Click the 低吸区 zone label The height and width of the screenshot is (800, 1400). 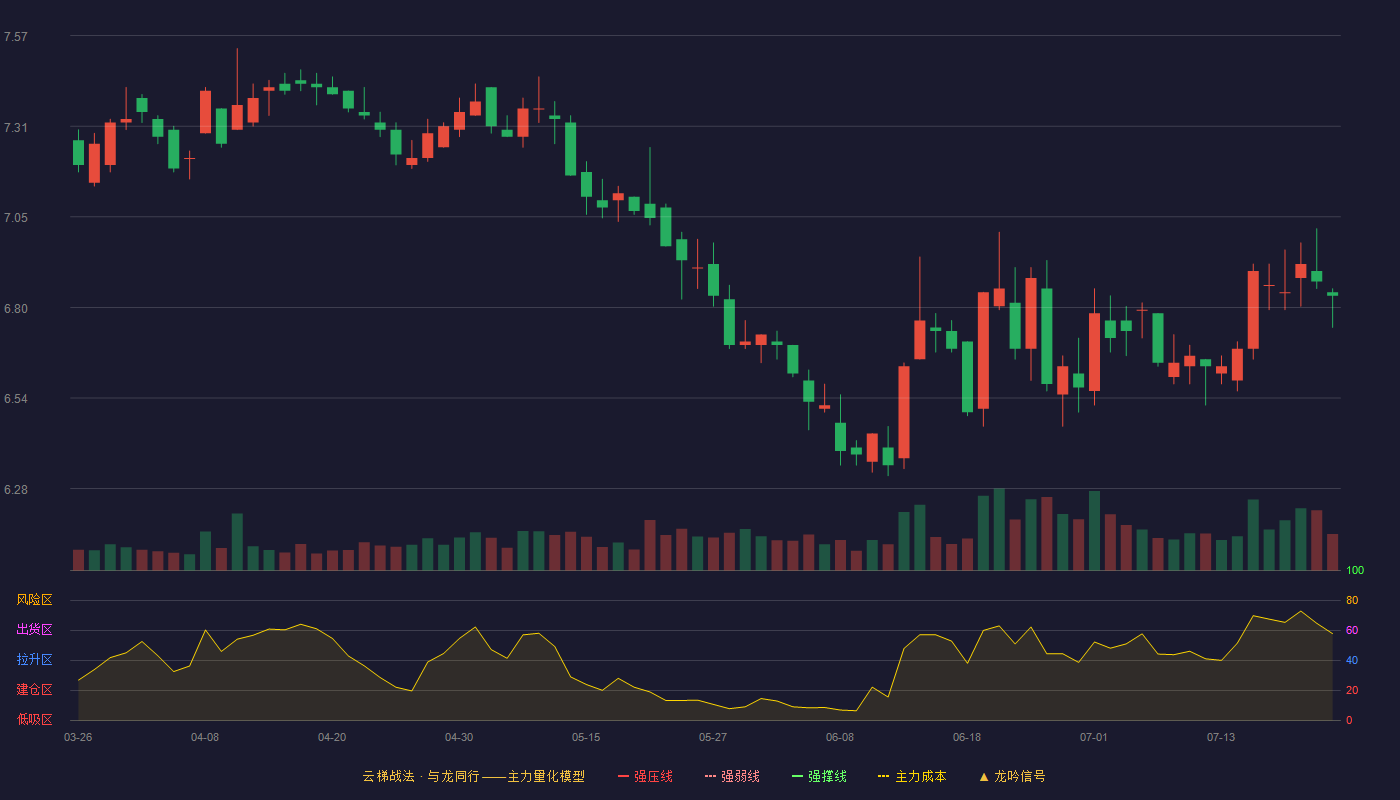point(34,719)
